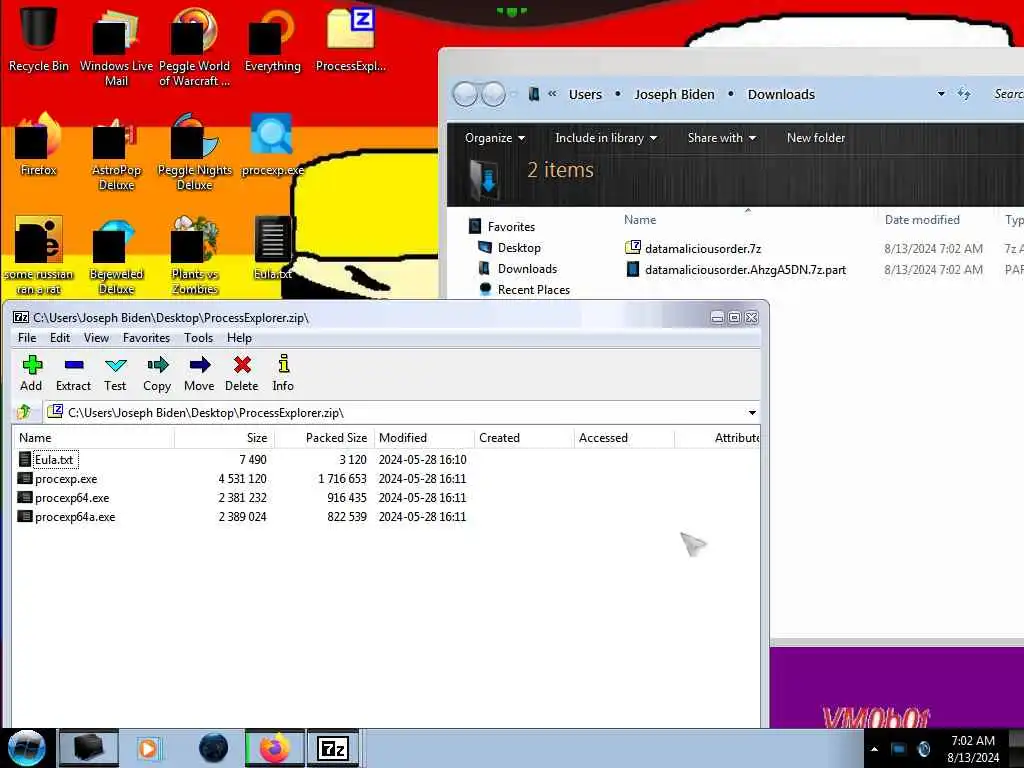Click the Extract toolbar icon
This screenshot has width=1024, height=768.
[x=73, y=373]
